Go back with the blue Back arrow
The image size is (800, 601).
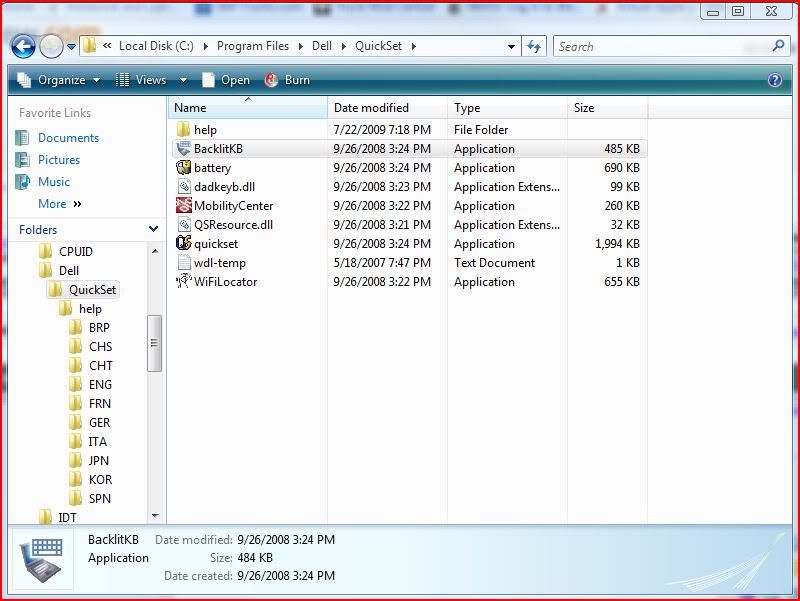[23, 47]
